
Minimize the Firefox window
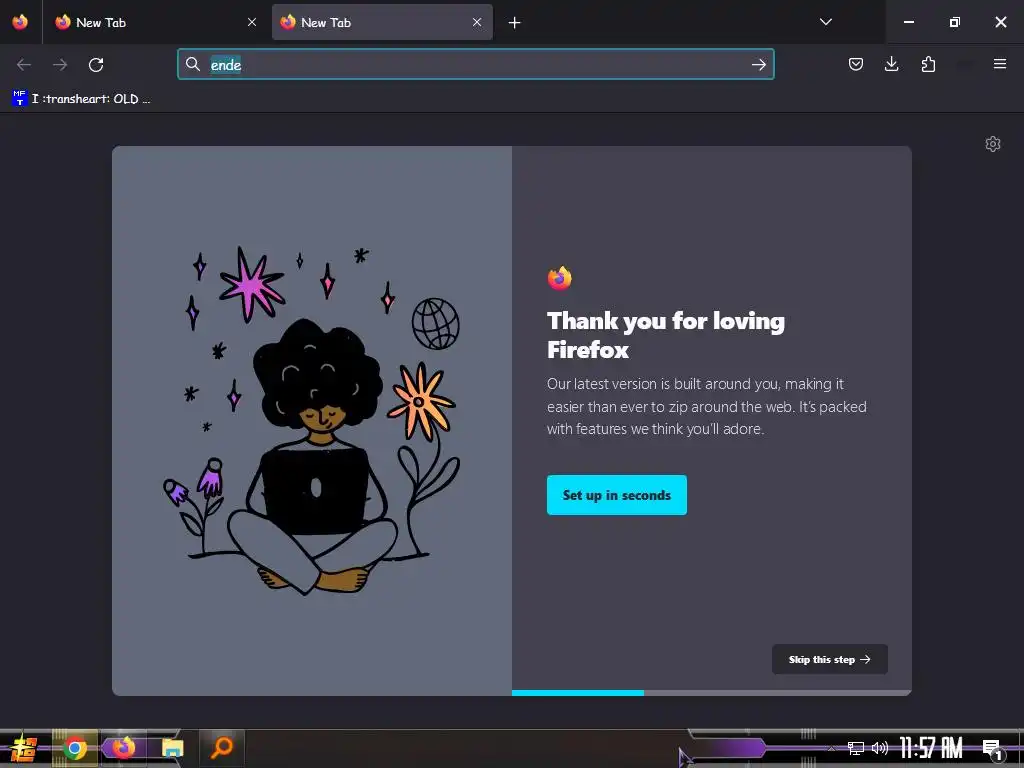[x=908, y=22]
